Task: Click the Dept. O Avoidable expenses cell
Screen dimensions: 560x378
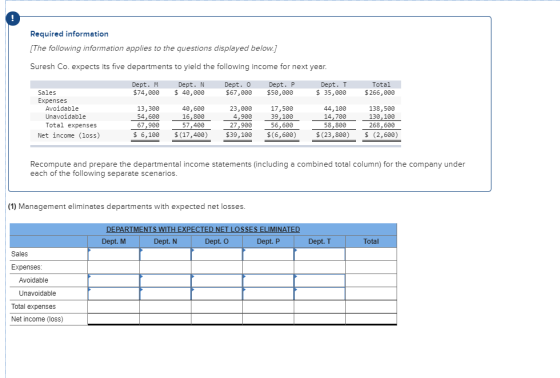Action: tap(217, 280)
